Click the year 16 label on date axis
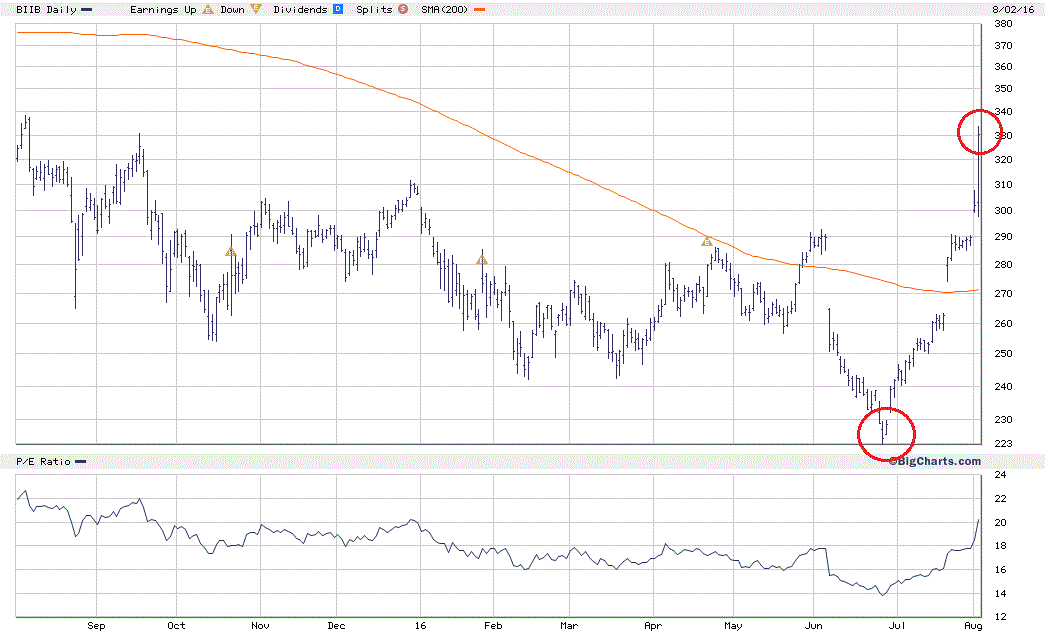 [x=421, y=626]
